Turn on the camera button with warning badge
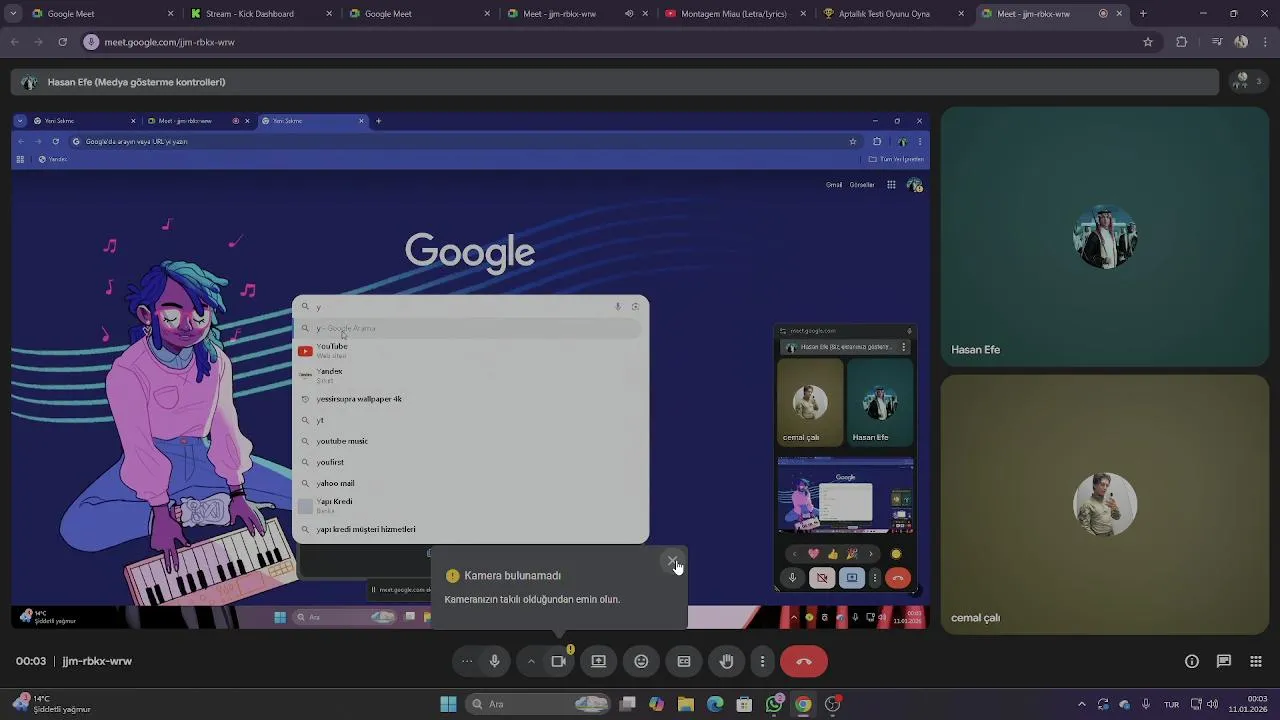 559,661
